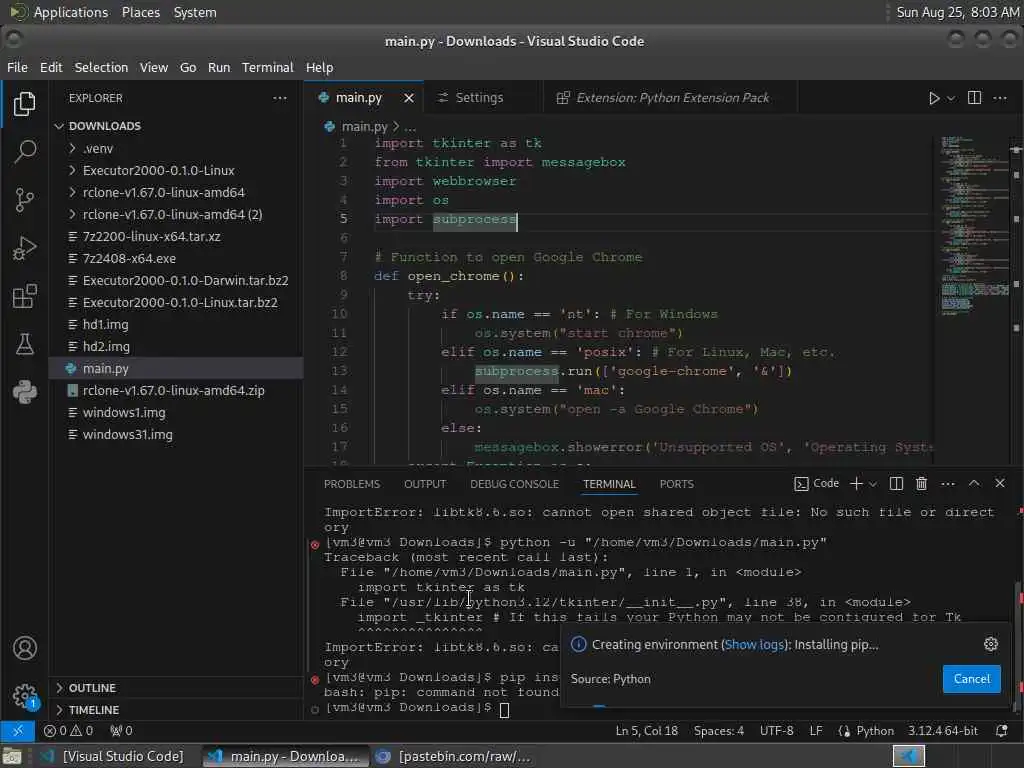The image size is (1024, 768).
Task: Expand the rclone-v1.67.0-linux-amd64 folder
Action: (x=72, y=193)
